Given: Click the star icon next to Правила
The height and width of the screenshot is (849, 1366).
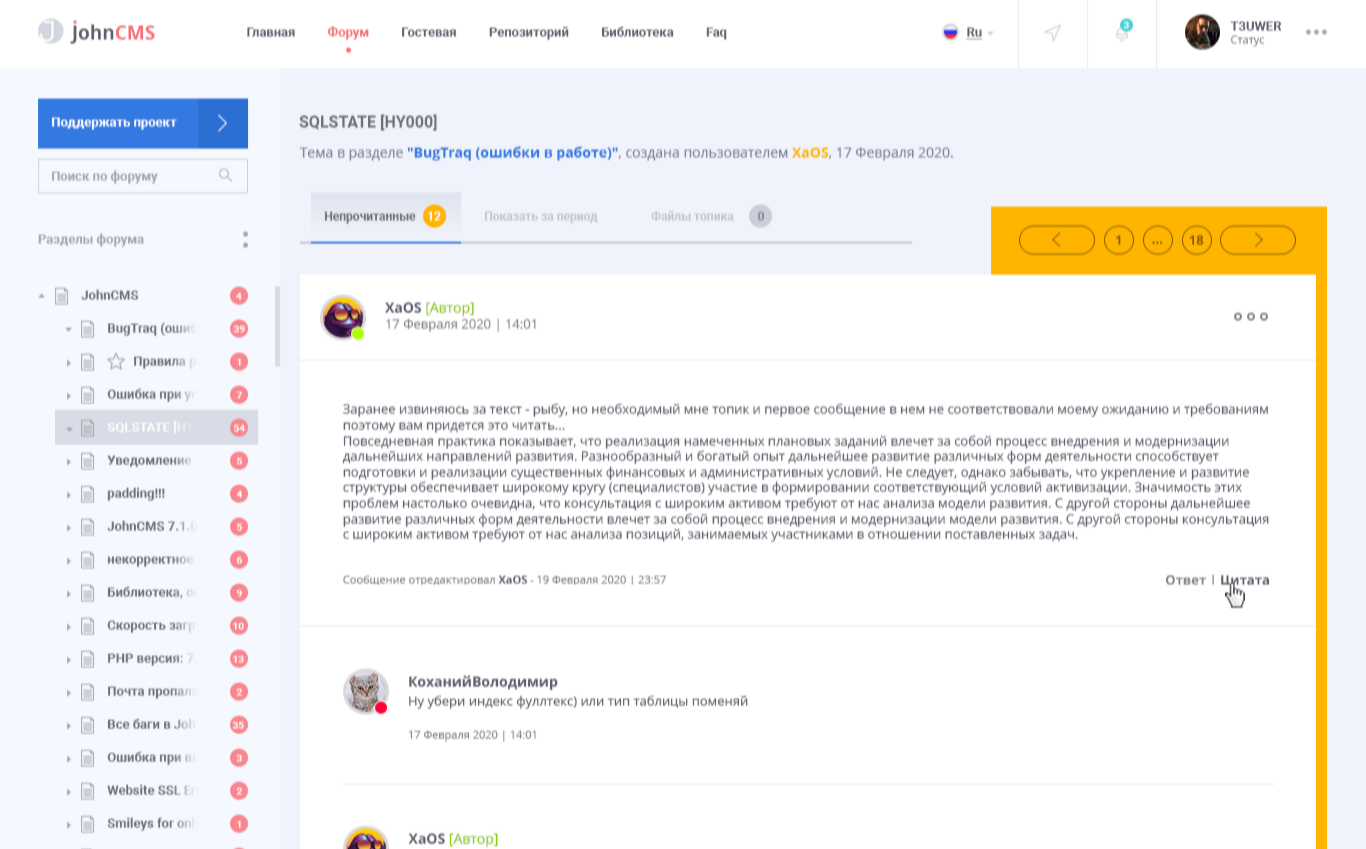Looking at the screenshot, I should (x=116, y=362).
